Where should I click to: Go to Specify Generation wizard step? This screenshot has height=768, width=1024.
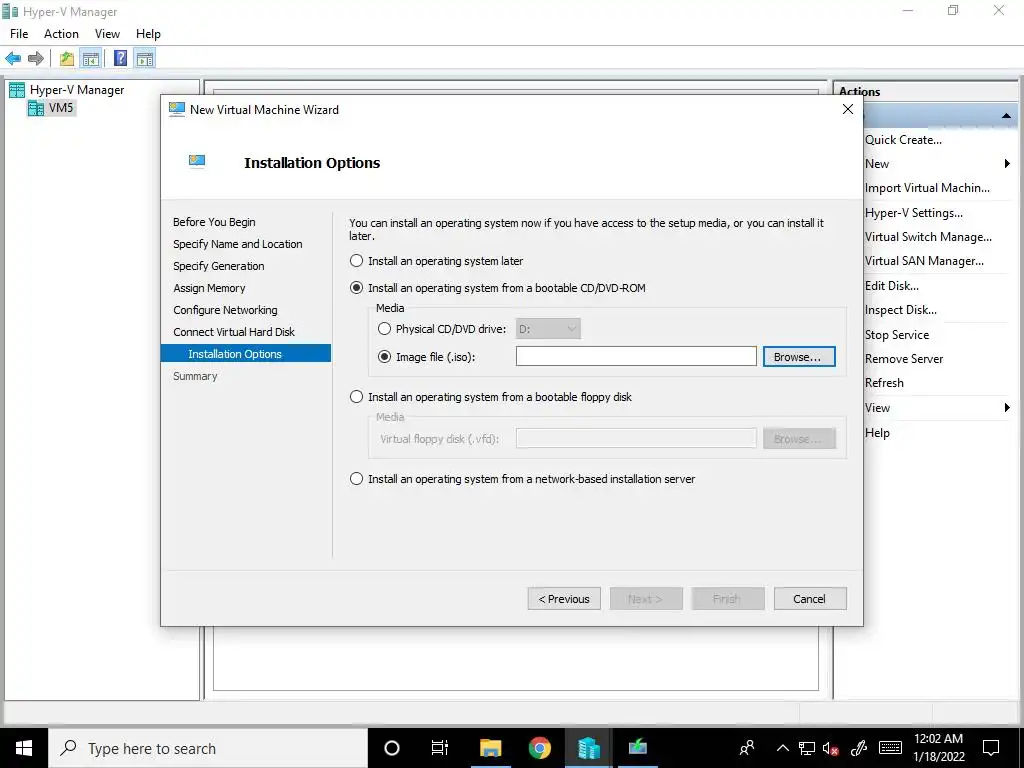pyautogui.click(x=219, y=266)
